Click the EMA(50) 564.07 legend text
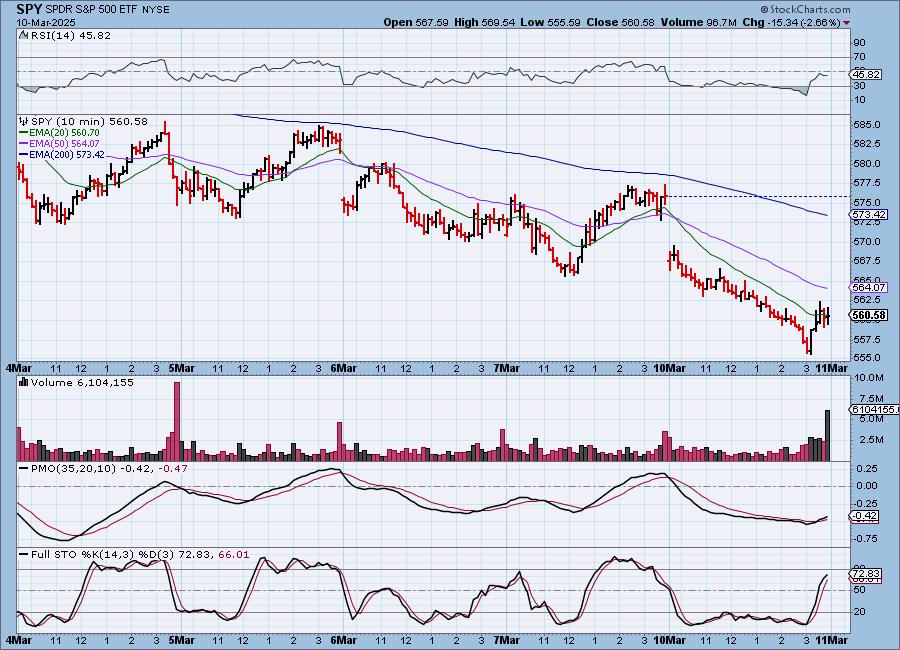Screen dimensions: 900x650 tap(64, 144)
